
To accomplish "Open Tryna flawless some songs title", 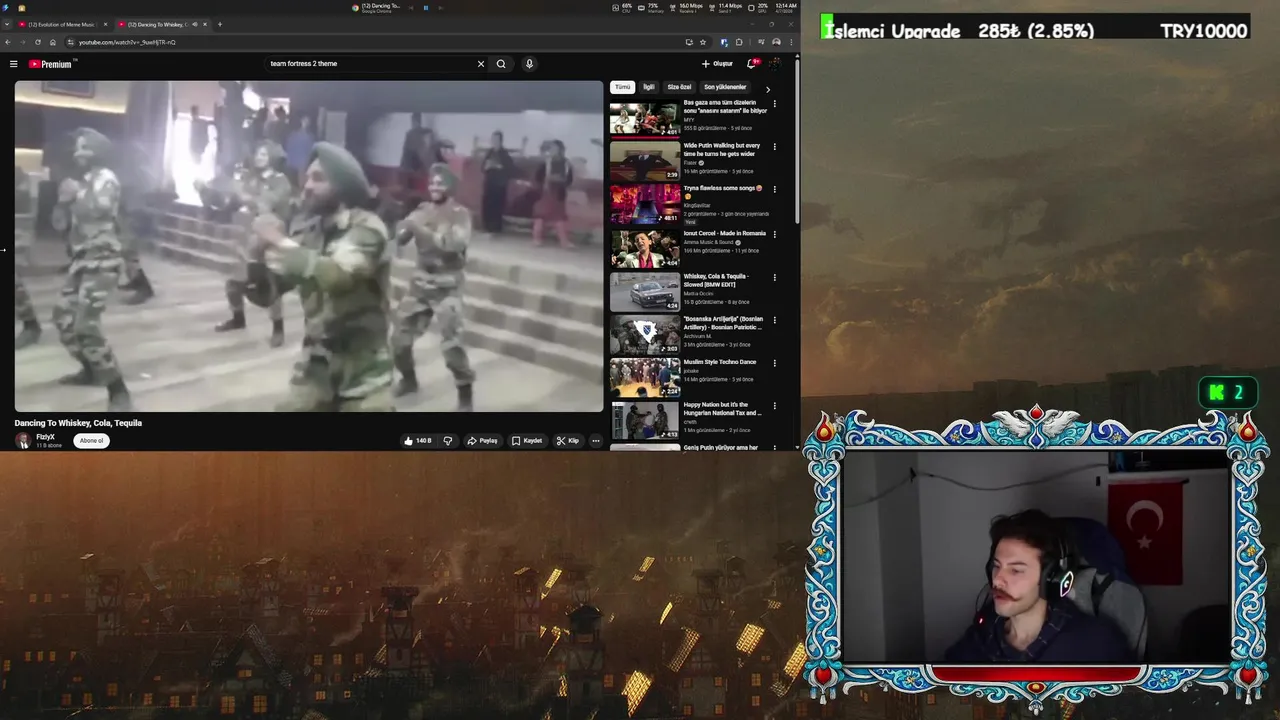I will 723,192.
